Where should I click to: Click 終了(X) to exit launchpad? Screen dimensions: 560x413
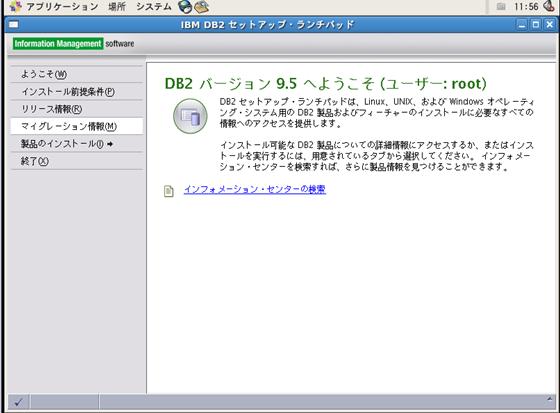point(76,161)
